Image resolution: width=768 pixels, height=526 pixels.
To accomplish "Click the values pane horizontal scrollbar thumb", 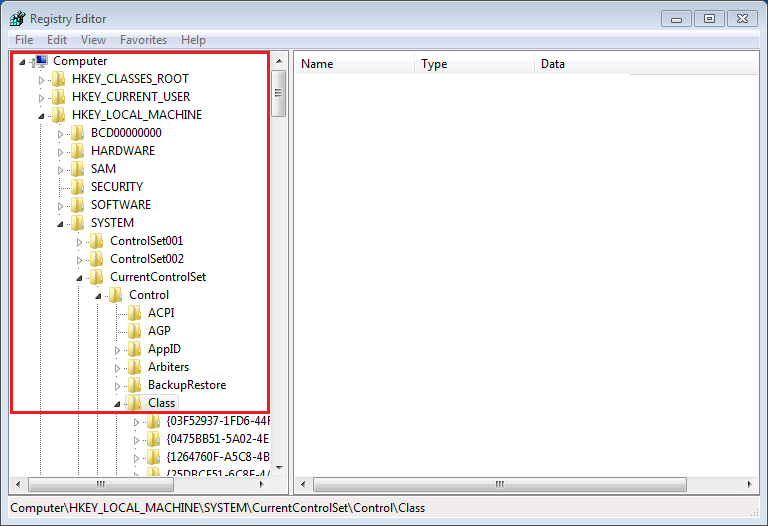I will (x=500, y=484).
